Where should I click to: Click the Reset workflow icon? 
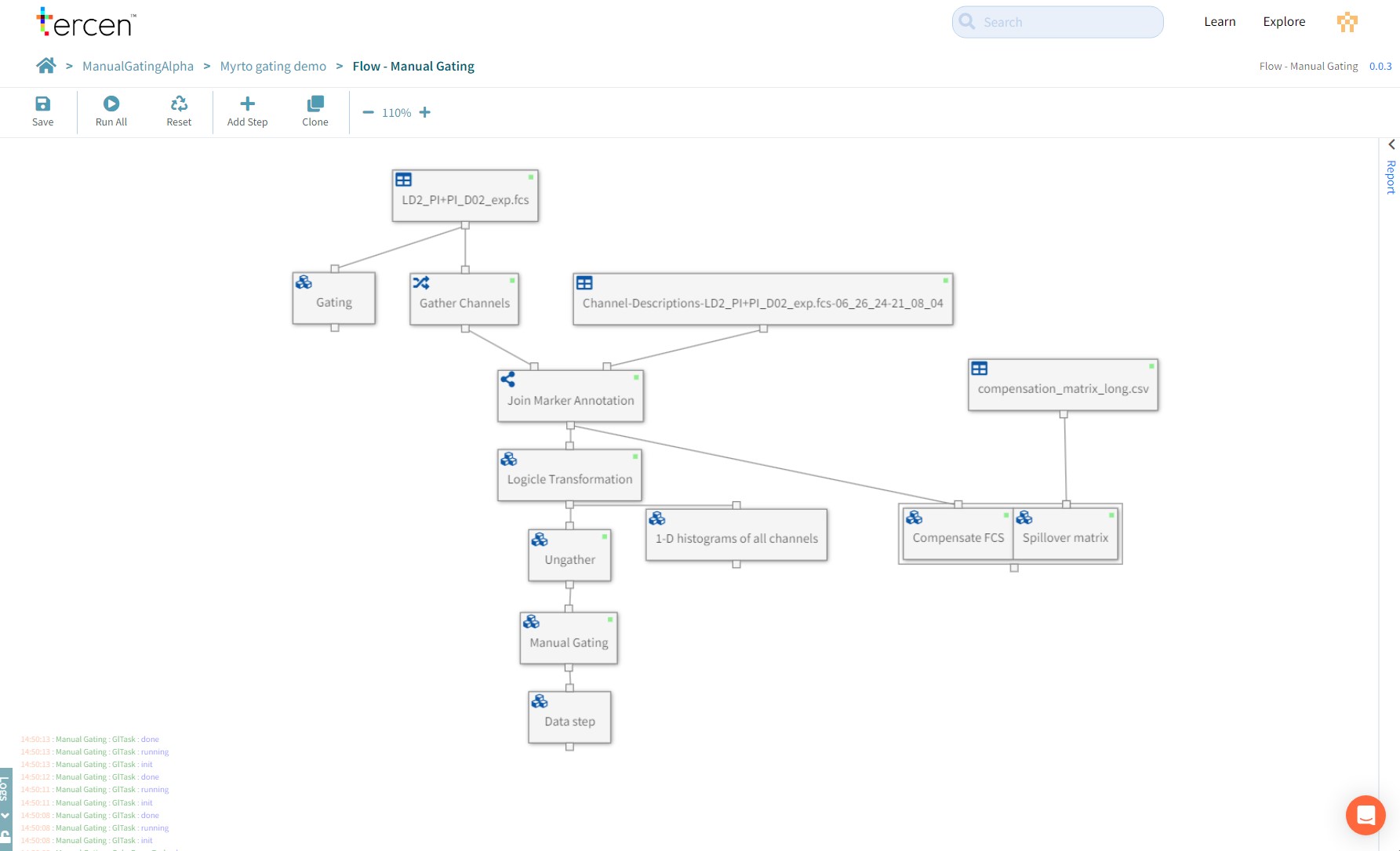pyautogui.click(x=179, y=104)
